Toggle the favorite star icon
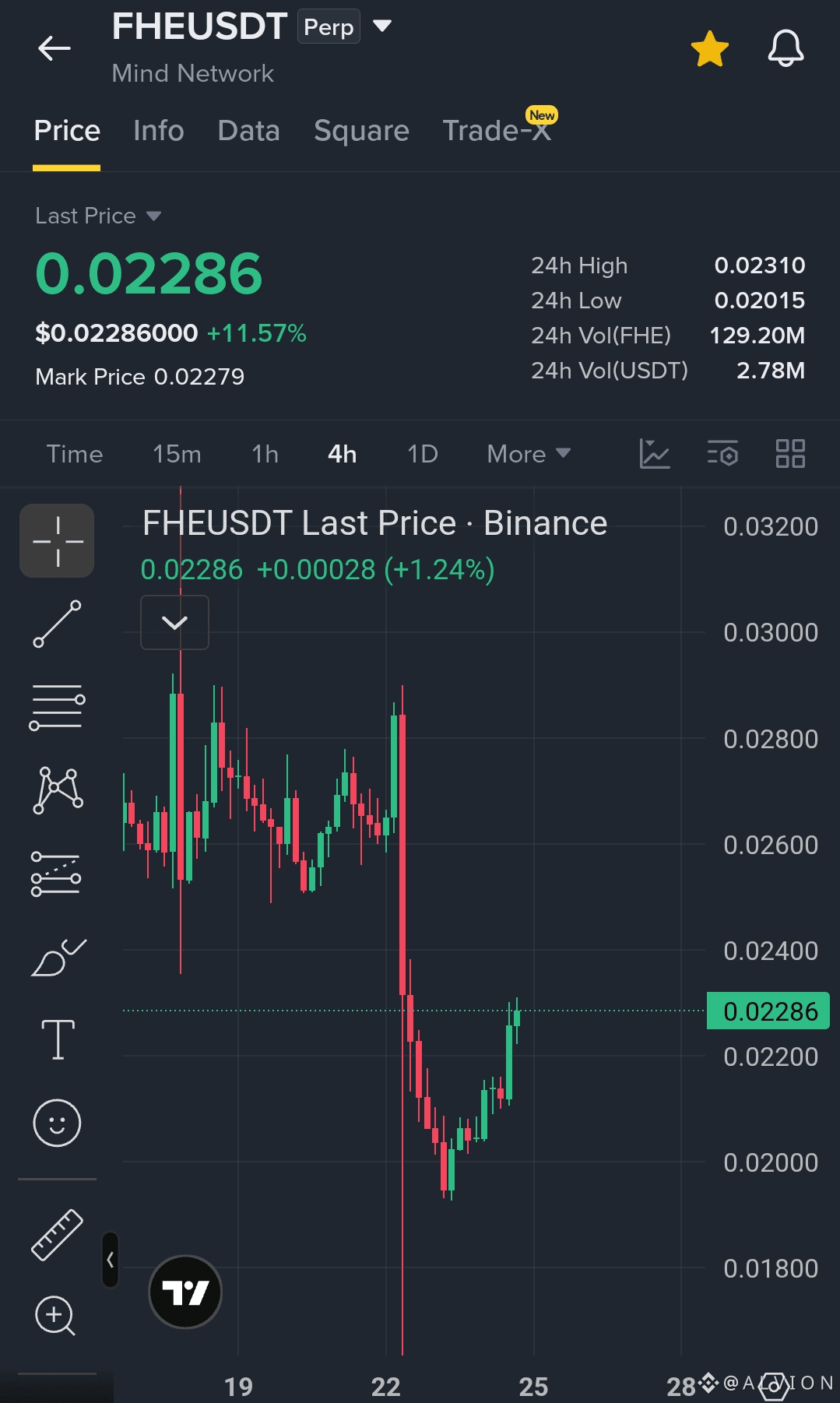This screenshot has width=840, height=1403. coord(710,49)
